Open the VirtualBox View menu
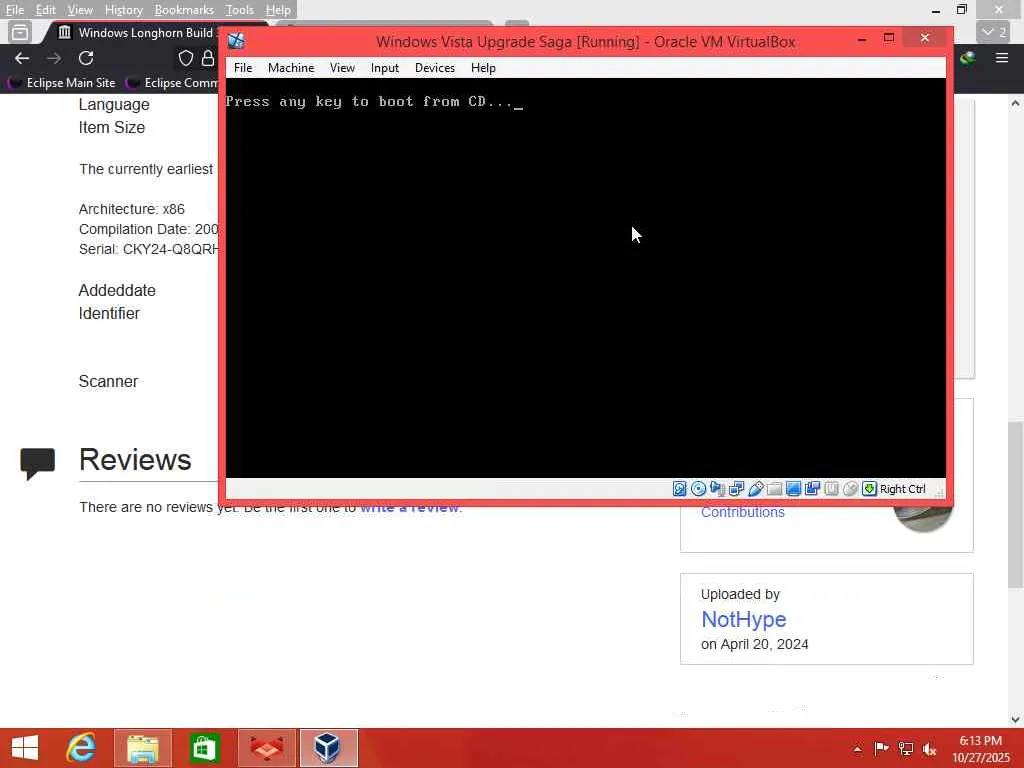Viewport: 1024px width, 768px height. point(342,68)
